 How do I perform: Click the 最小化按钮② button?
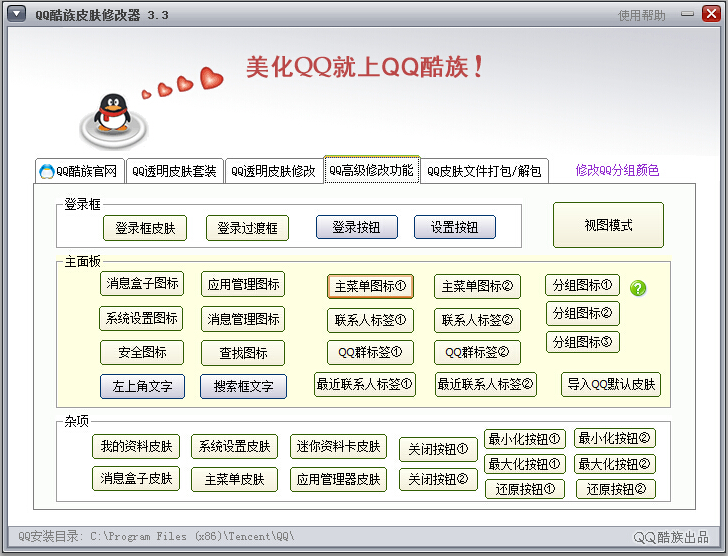pyautogui.click(x=615, y=438)
